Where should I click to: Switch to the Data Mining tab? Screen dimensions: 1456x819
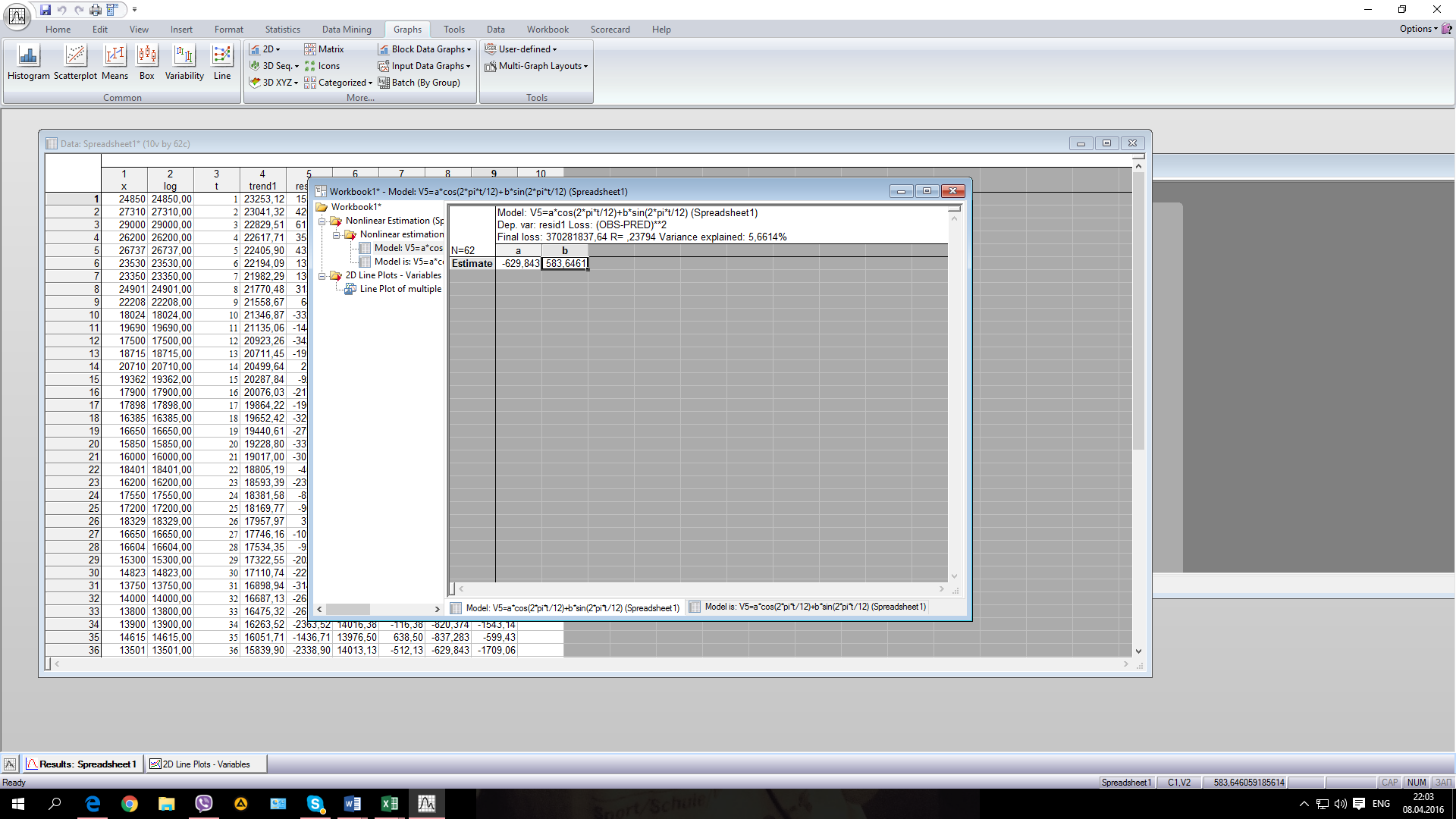(347, 30)
